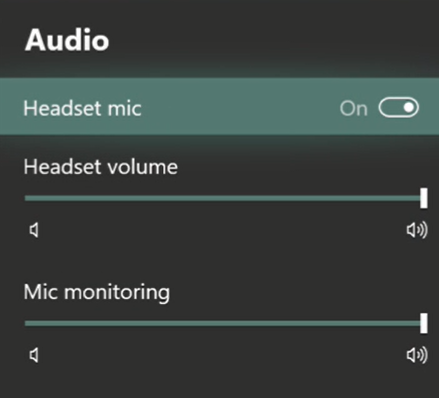Click the loud speaker icon below Headset volume
Image resolution: width=439 pixels, height=398 pixels.
pos(417,230)
